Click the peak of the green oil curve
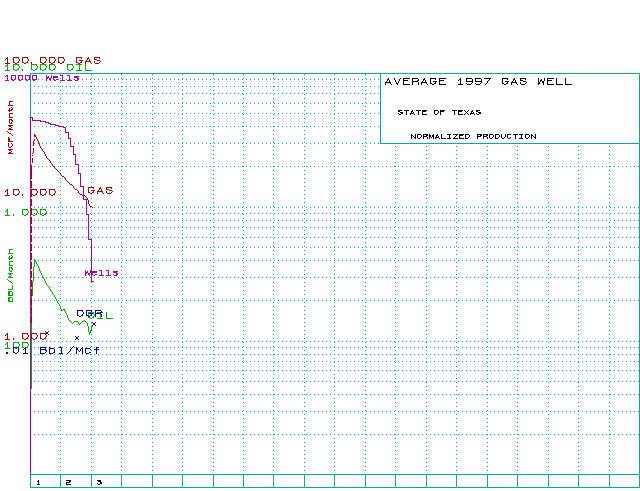Viewport: 640px width, 491px height. coord(36,260)
